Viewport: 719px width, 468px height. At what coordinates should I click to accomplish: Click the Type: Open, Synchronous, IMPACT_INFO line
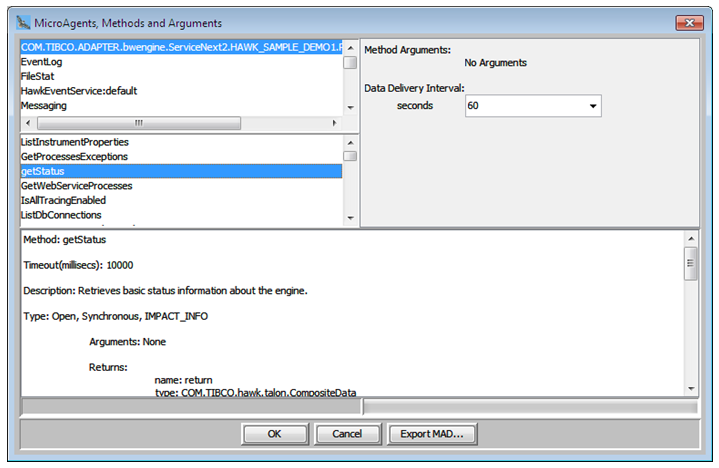(116, 316)
